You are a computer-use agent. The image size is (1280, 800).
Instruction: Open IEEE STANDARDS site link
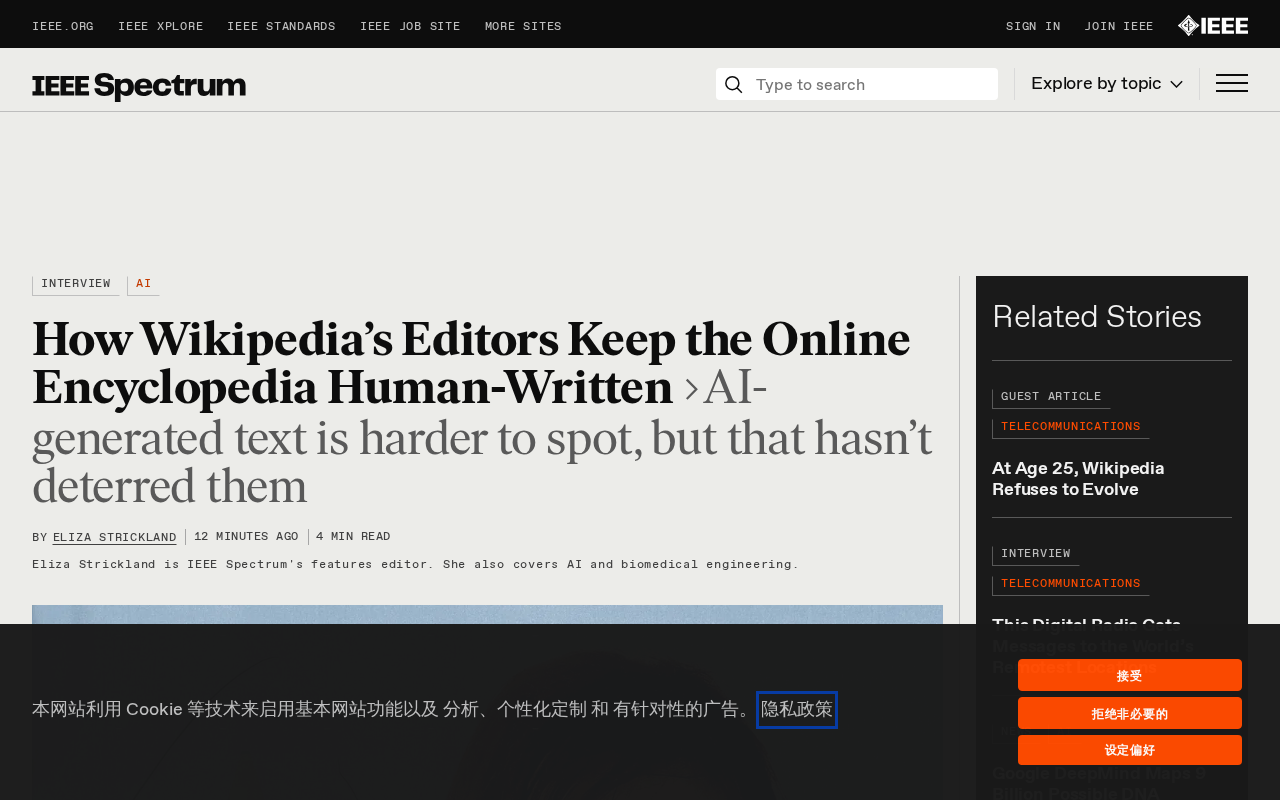point(281,27)
